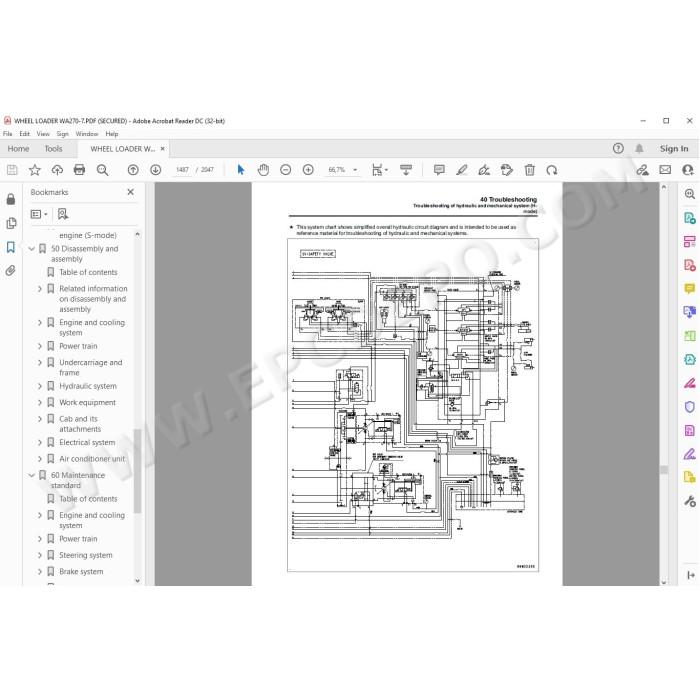This screenshot has height=700, width=700.
Task: Open the Sign menu
Action: (x=62, y=134)
